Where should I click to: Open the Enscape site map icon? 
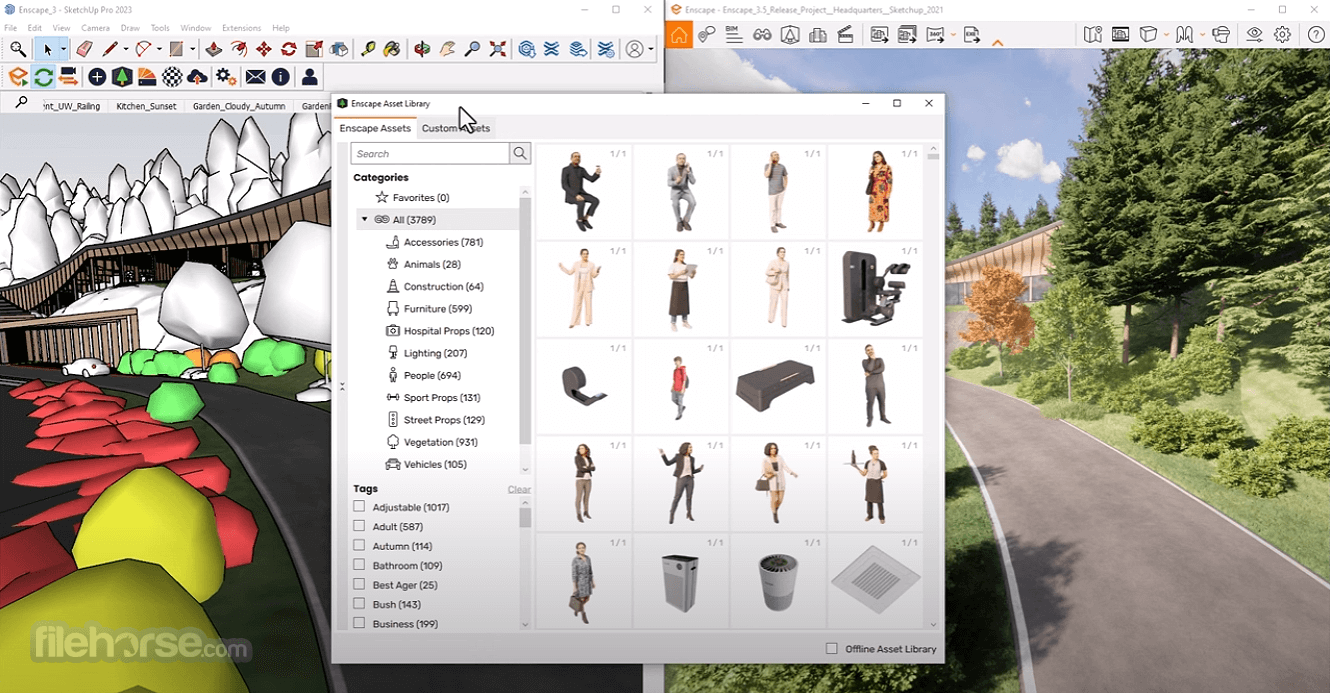1092,35
